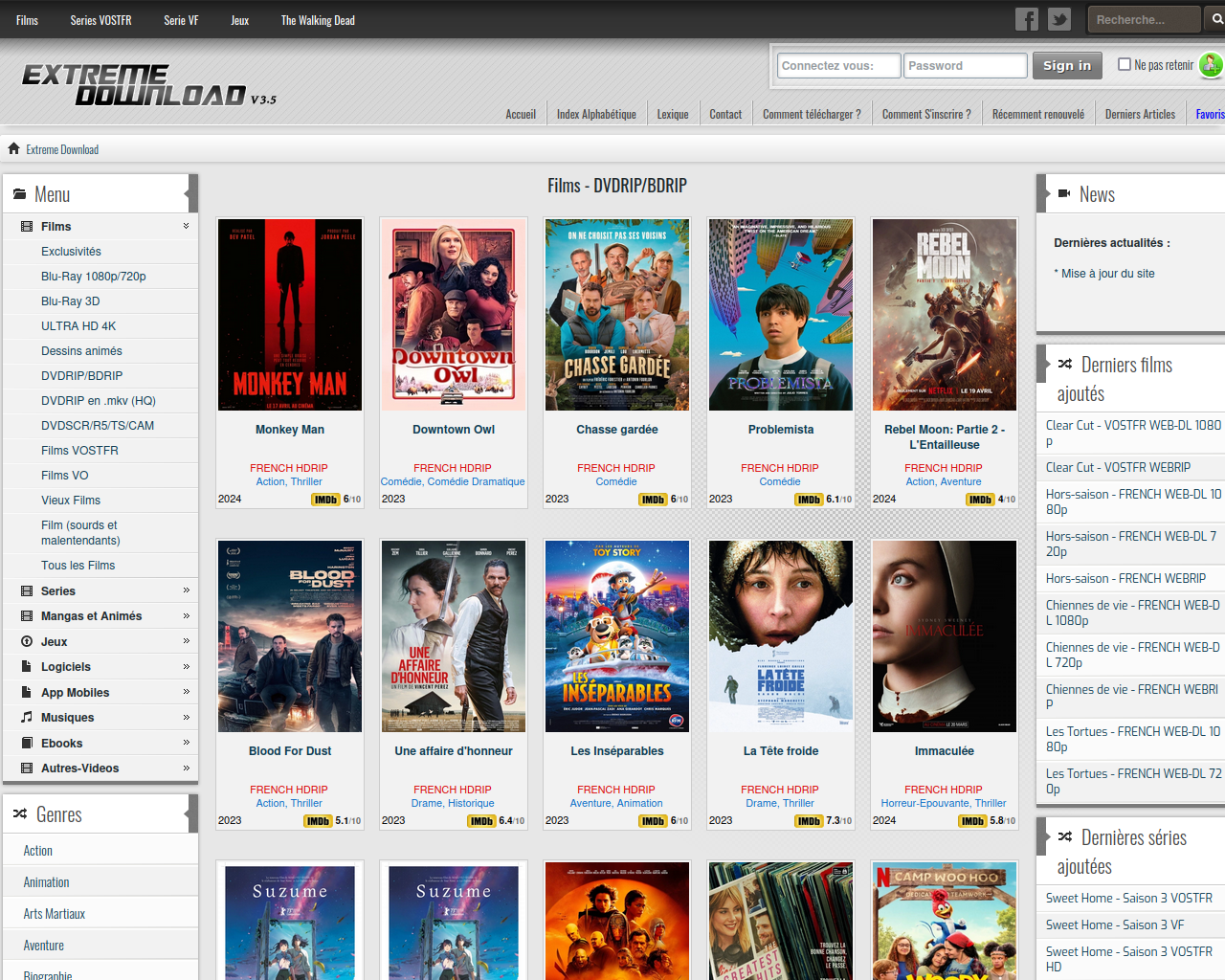Image resolution: width=1225 pixels, height=980 pixels.
Task: Click the IMDb badge under Monkey Man
Action: click(x=325, y=500)
